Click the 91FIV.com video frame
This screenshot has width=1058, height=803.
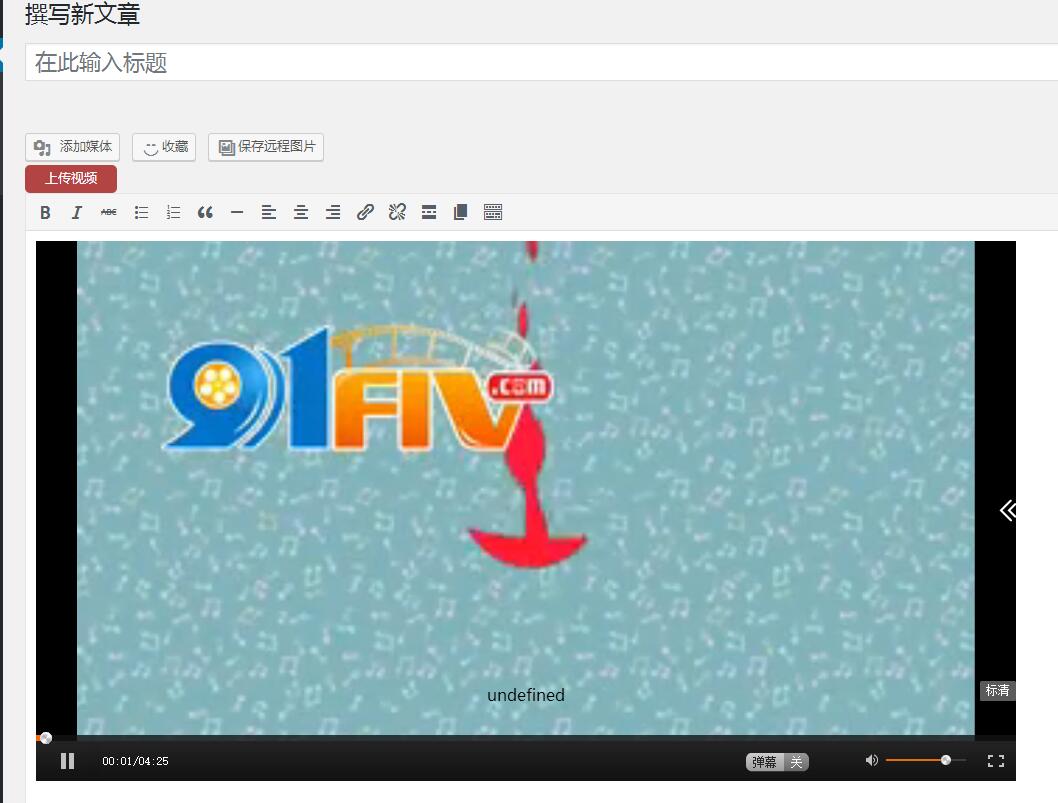pos(526,488)
